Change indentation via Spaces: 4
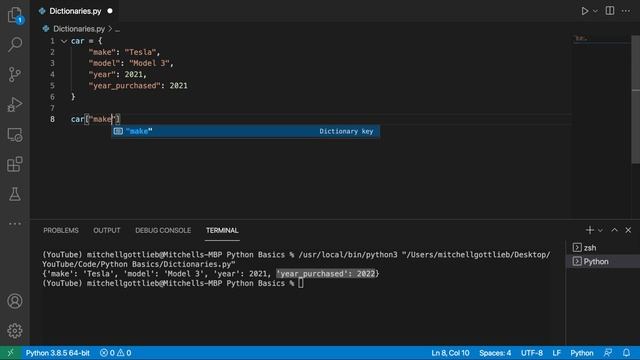The height and width of the screenshot is (360, 640). (495, 353)
